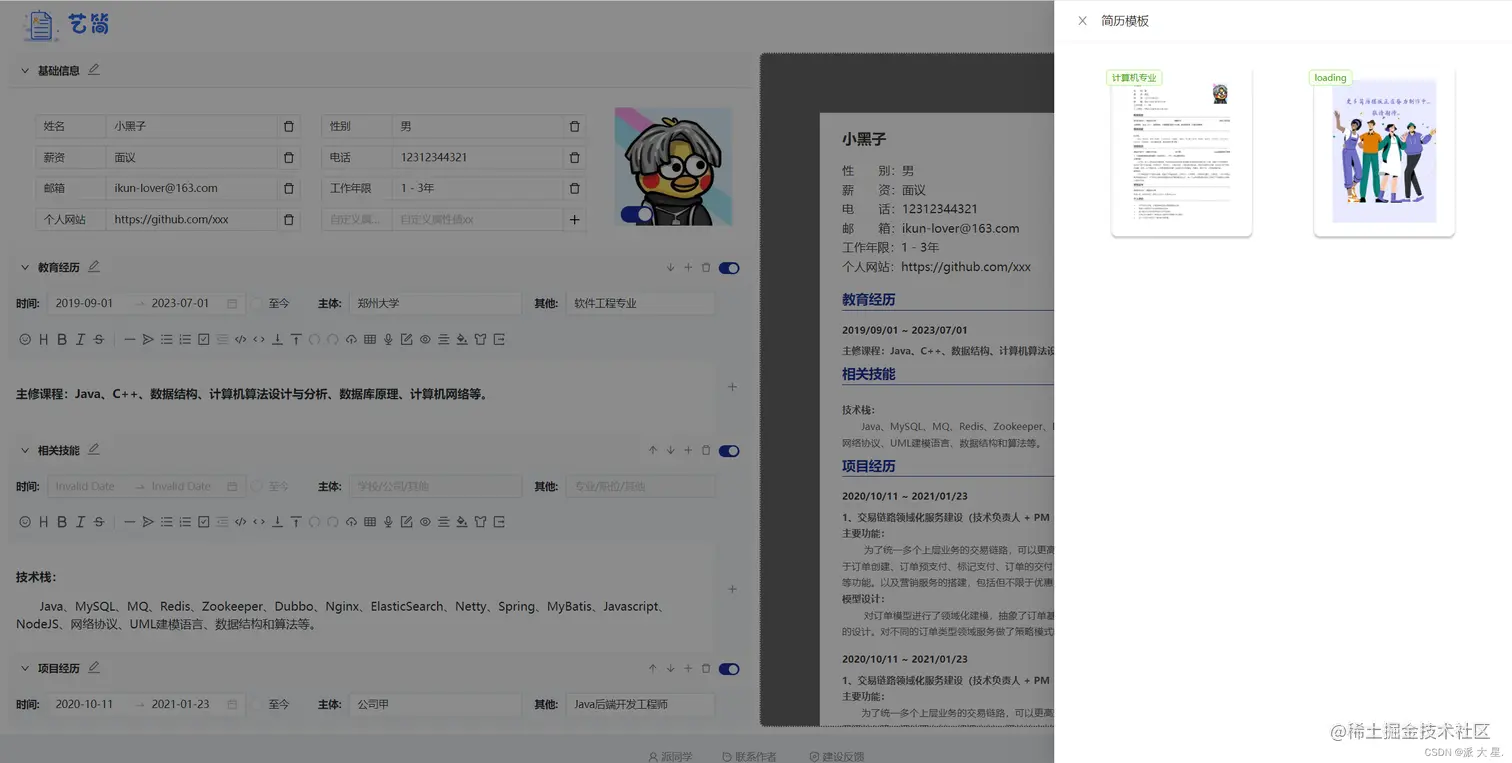The width and height of the screenshot is (1512, 763).
Task: Apply strikethrough formatting to the text
Action: coord(98,338)
